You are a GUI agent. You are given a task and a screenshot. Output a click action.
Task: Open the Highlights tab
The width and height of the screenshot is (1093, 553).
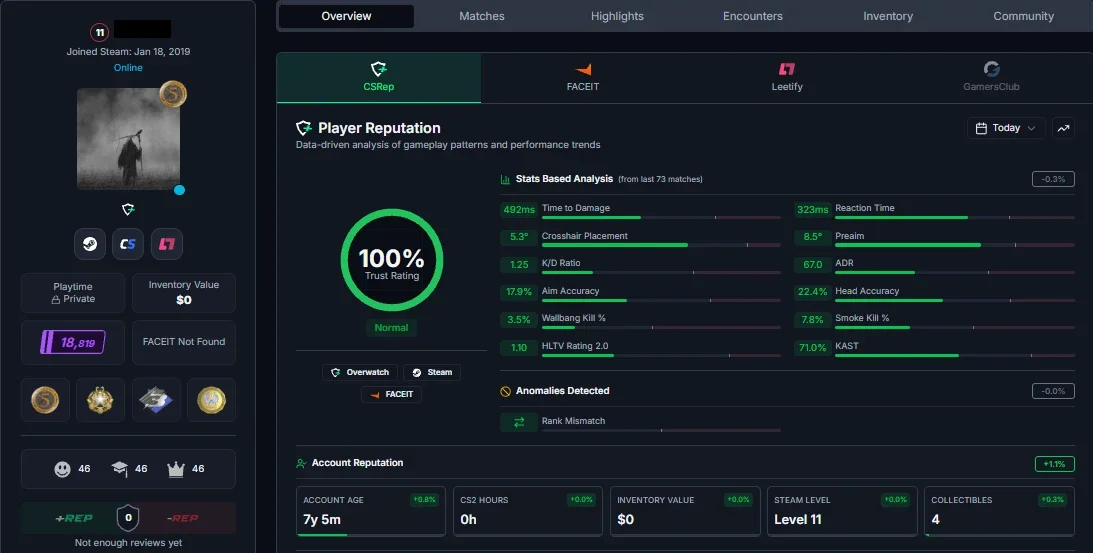(x=617, y=16)
